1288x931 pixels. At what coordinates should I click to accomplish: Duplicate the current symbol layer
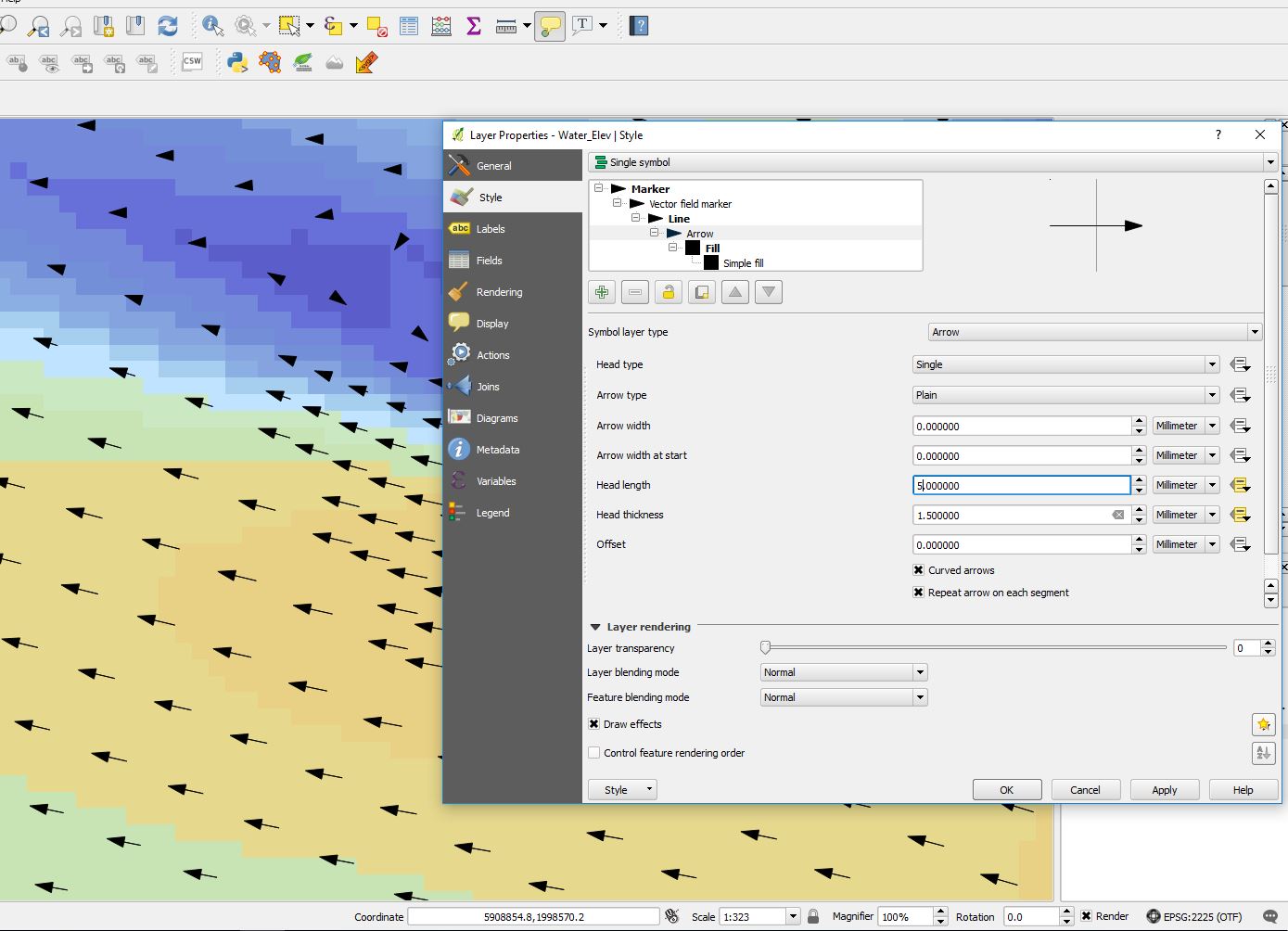click(702, 292)
